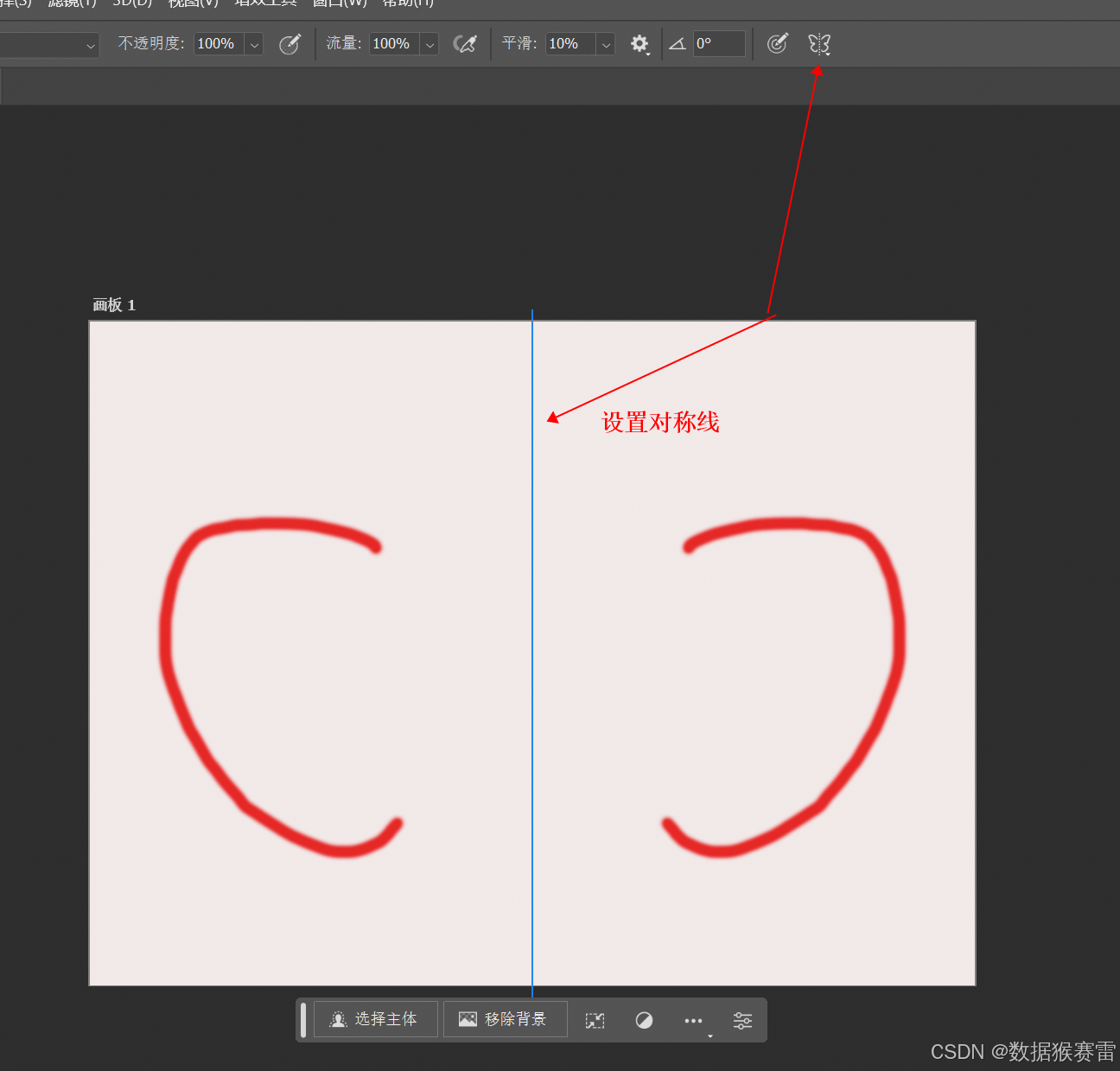Open the three-dots more options menu

pos(694,1021)
